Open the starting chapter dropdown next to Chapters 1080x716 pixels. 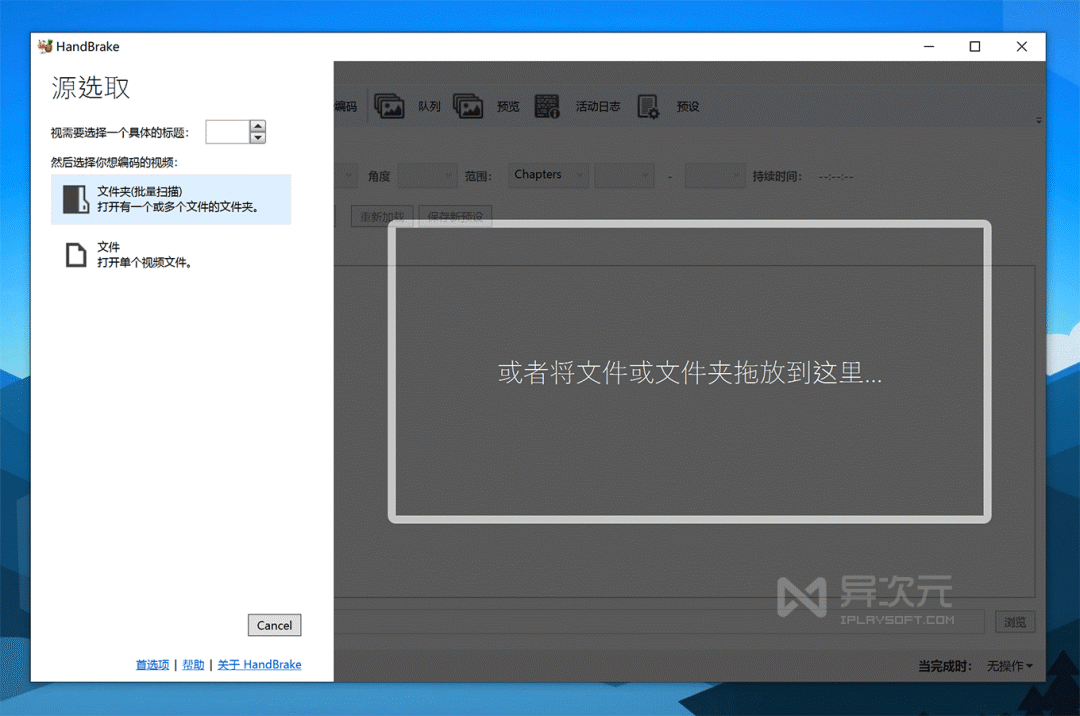pyautogui.click(x=624, y=174)
